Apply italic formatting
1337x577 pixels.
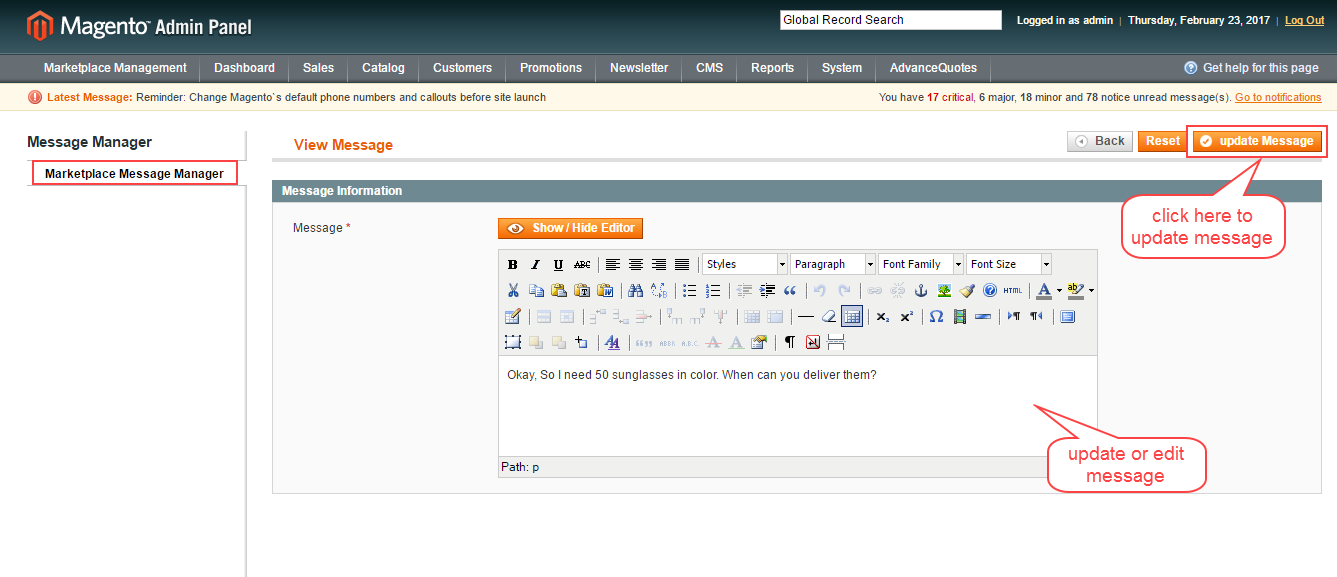click(x=535, y=264)
